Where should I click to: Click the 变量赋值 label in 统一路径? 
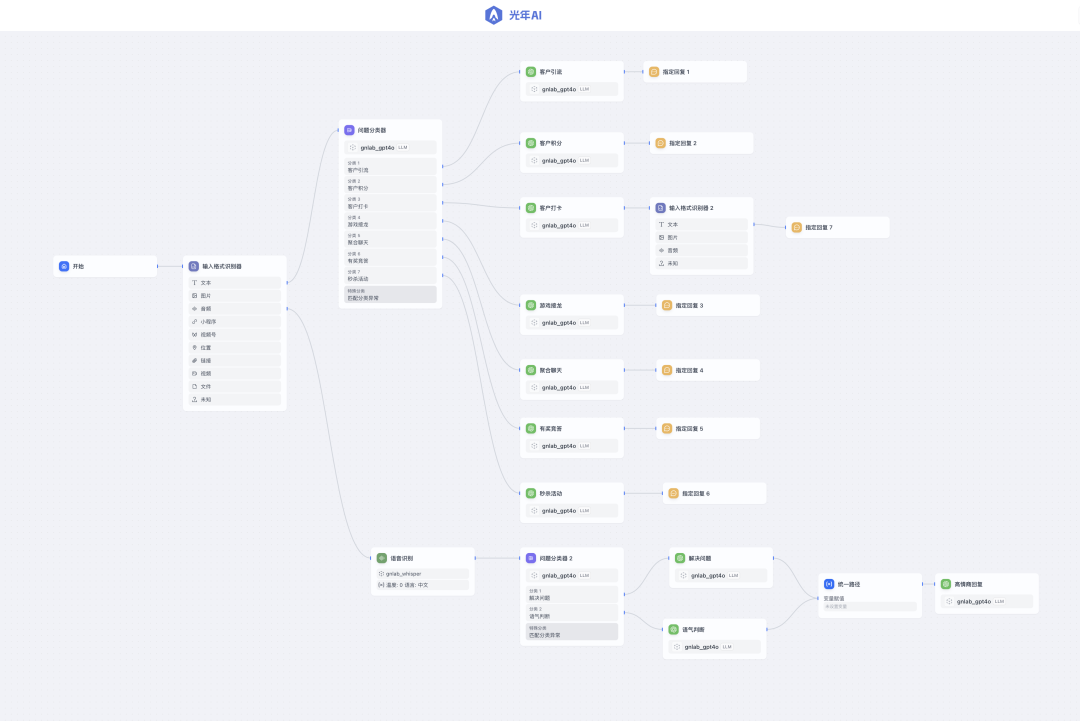tap(834, 598)
